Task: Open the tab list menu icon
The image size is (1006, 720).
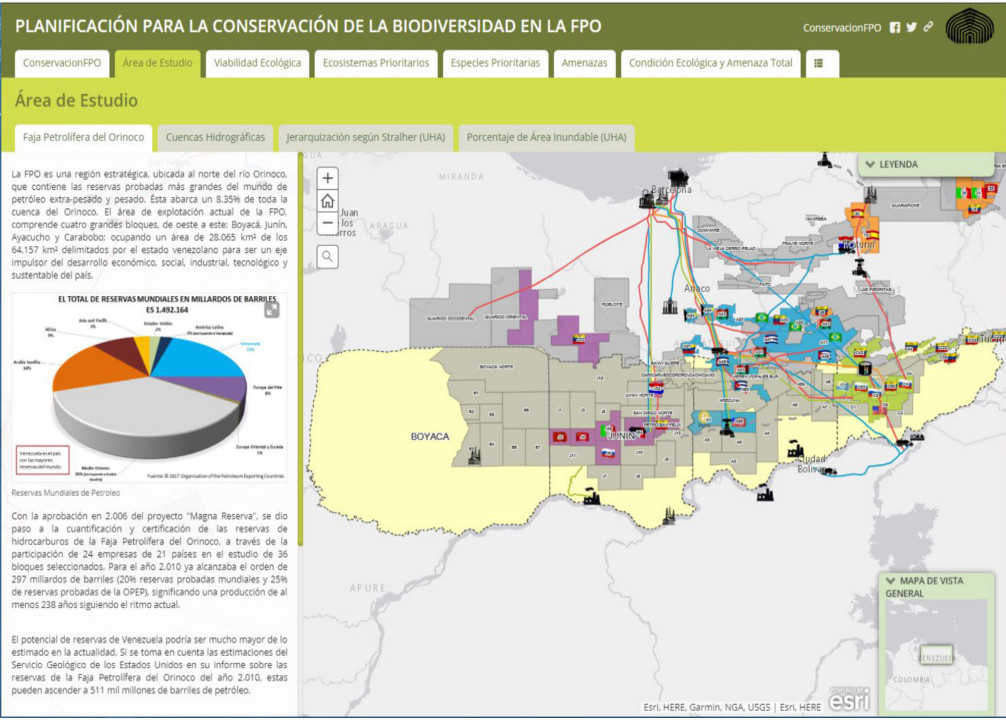Action: (819, 63)
